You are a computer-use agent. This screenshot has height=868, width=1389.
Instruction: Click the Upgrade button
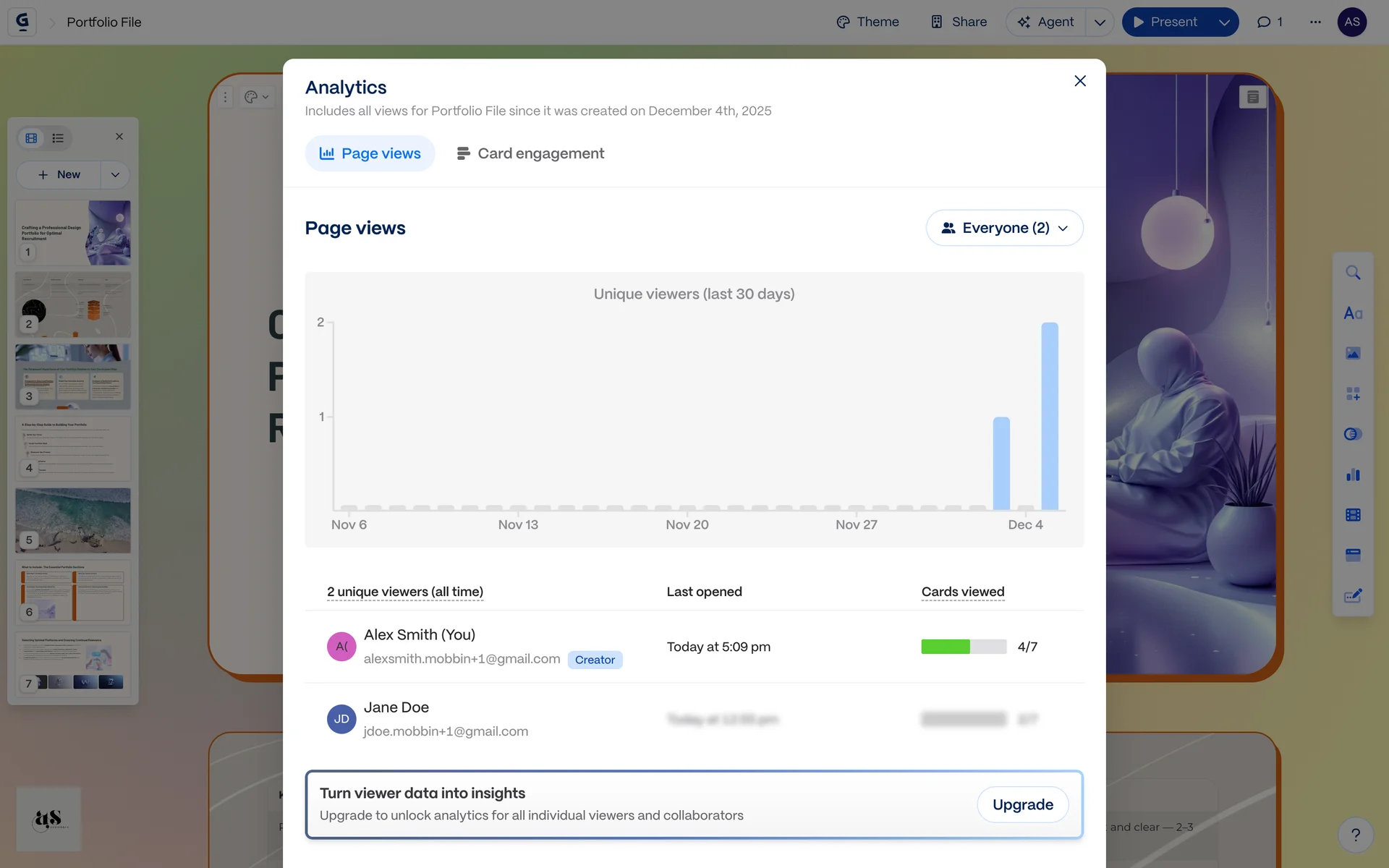coord(1022,804)
